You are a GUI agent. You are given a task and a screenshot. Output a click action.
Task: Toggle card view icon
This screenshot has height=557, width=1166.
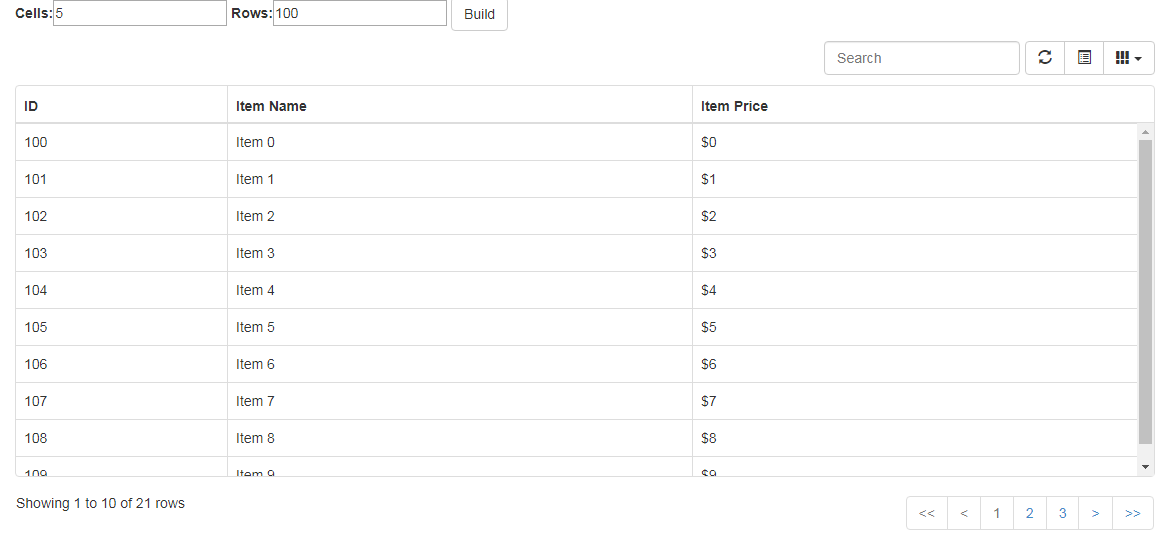click(x=1084, y=58)
